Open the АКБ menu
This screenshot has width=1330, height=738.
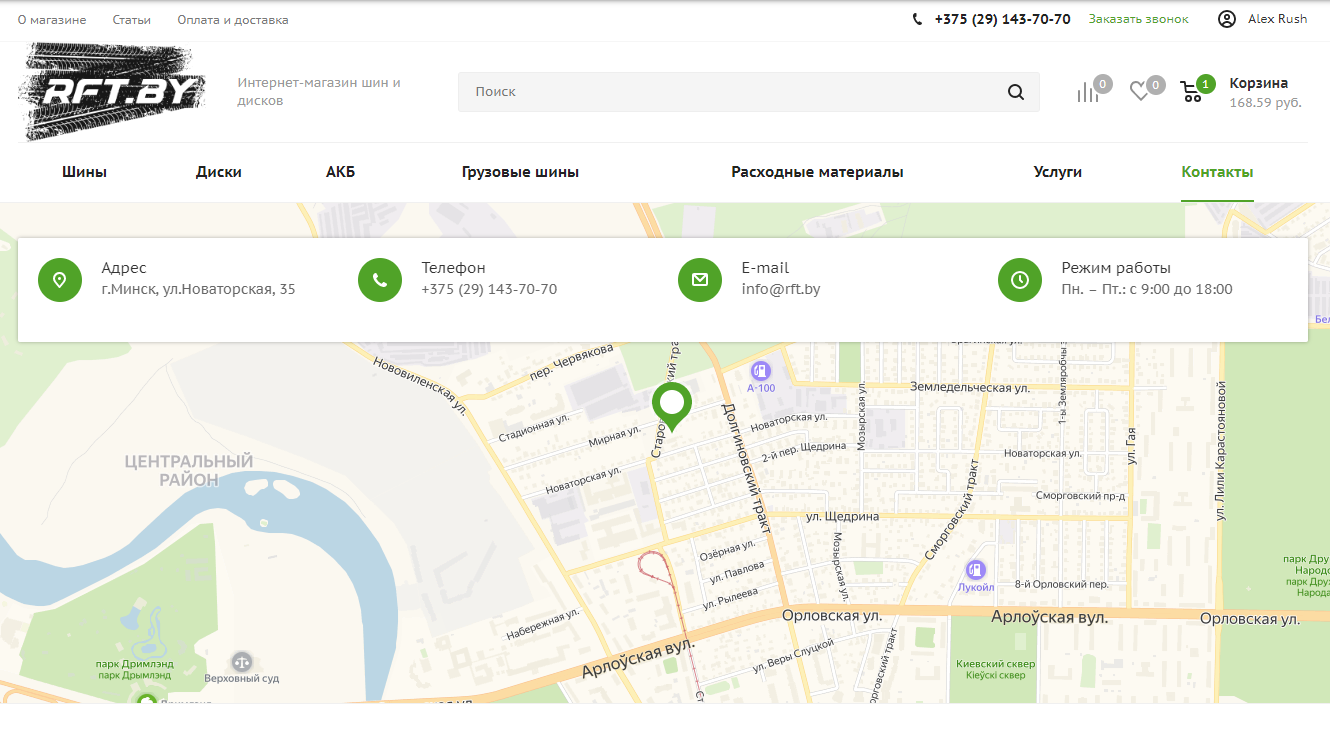coord(340,172)
